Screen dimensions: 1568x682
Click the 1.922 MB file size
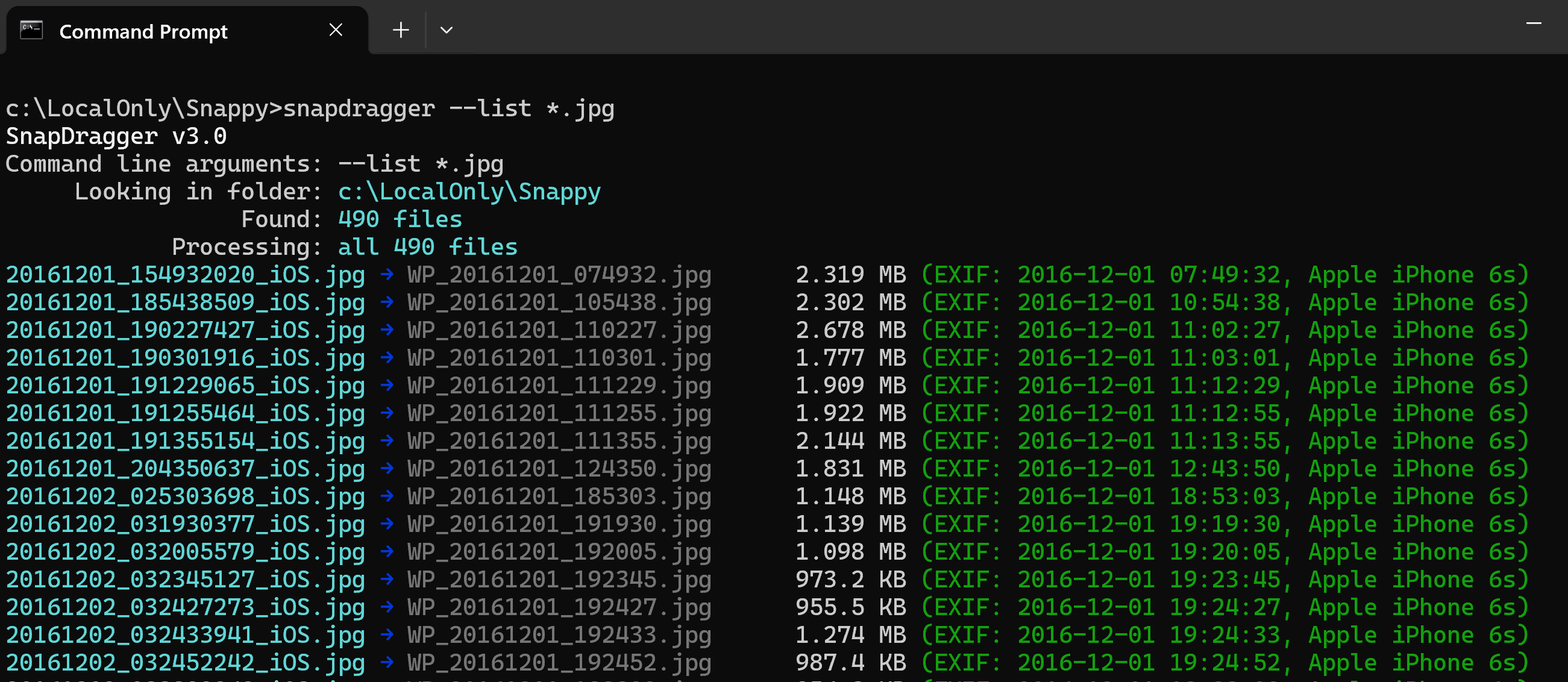(x=851, y=413)
